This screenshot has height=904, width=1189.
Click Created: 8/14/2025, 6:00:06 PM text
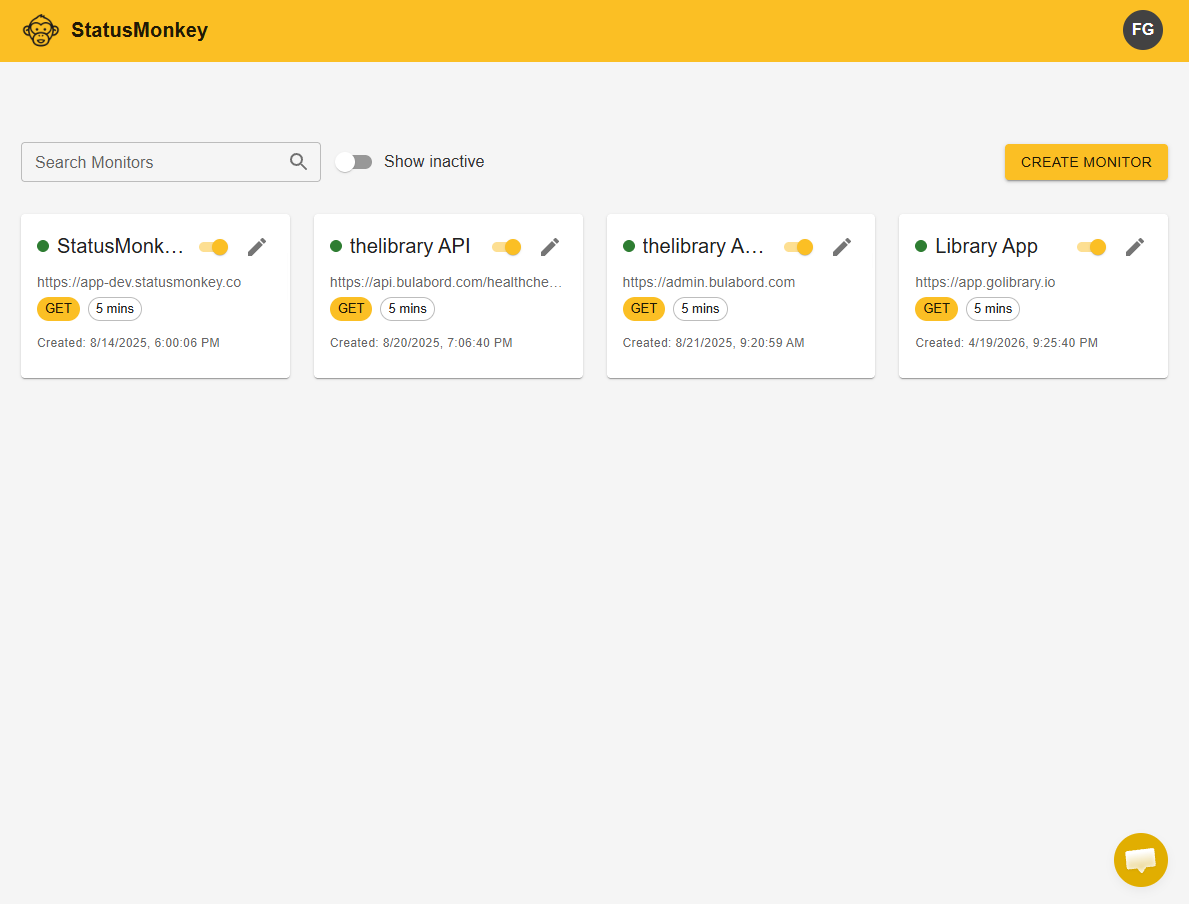pos(128,343)
